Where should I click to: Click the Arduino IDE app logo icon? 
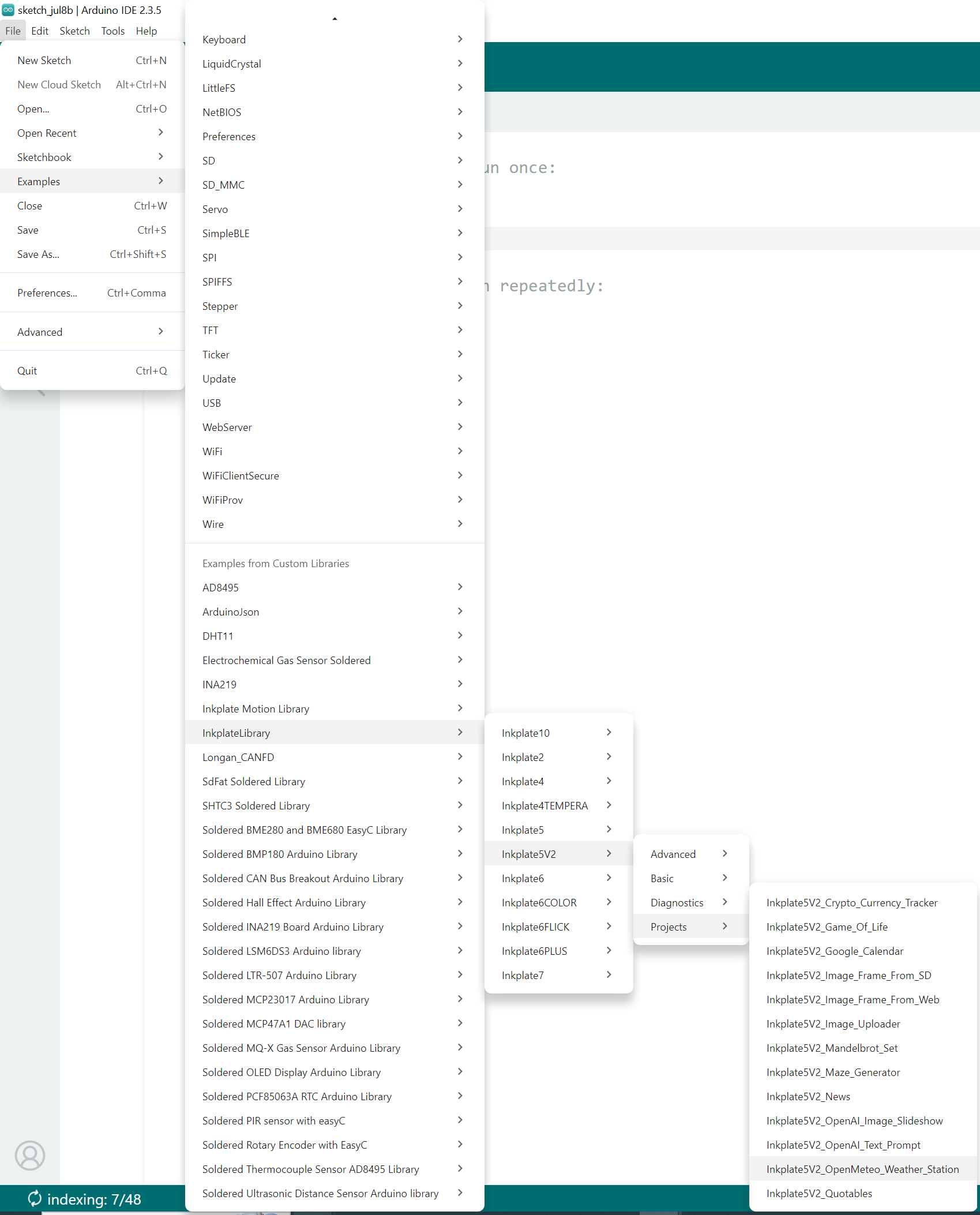tap(8, 10)
